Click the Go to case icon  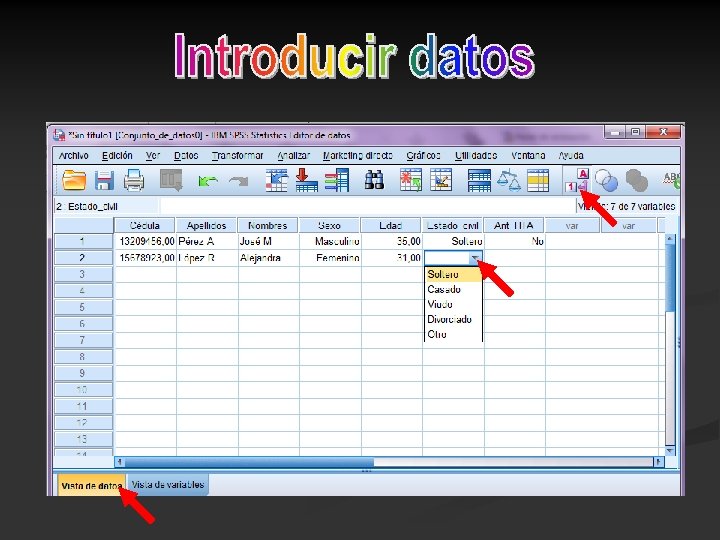[276, 180]
